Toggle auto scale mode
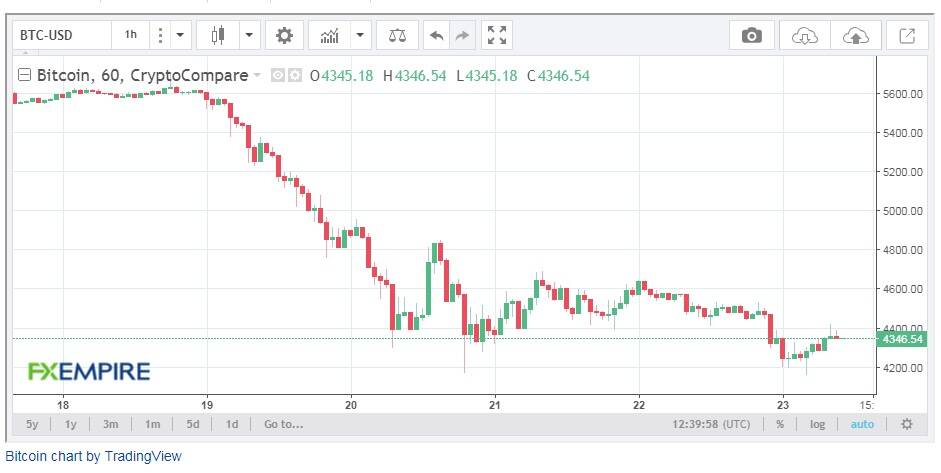Image resolution: width=941 pixels, height=473 pixels. [862, 424]
